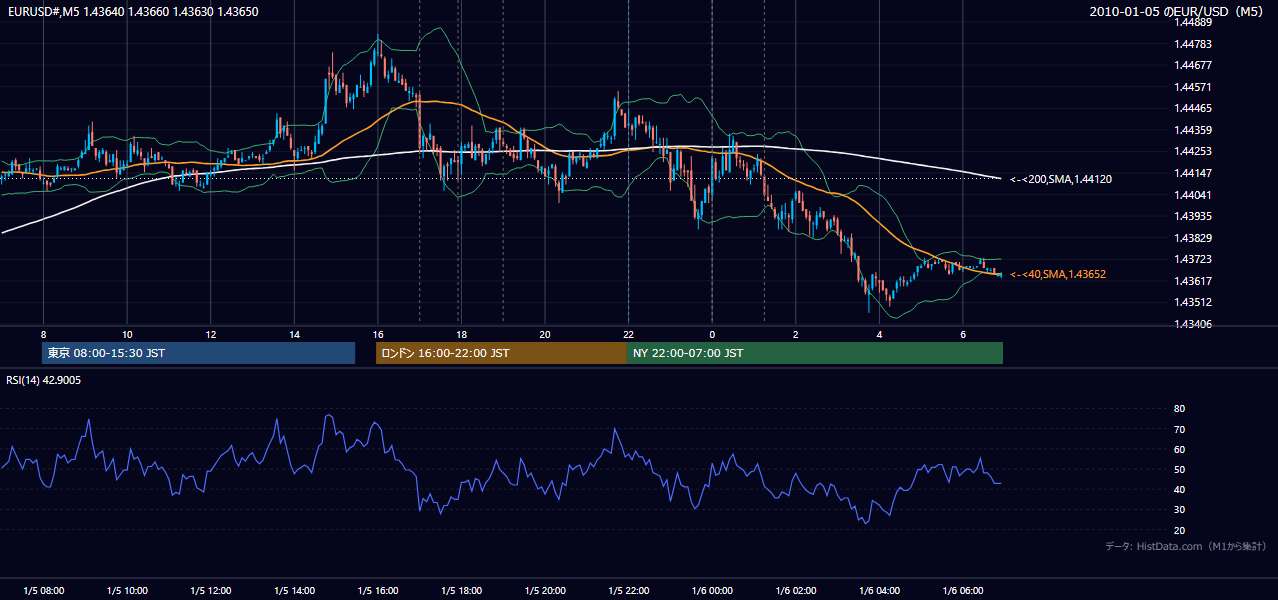
Task: Click the 1/6 02:00 time axis label
Action: pyautogui.click(x=795, y=591)
